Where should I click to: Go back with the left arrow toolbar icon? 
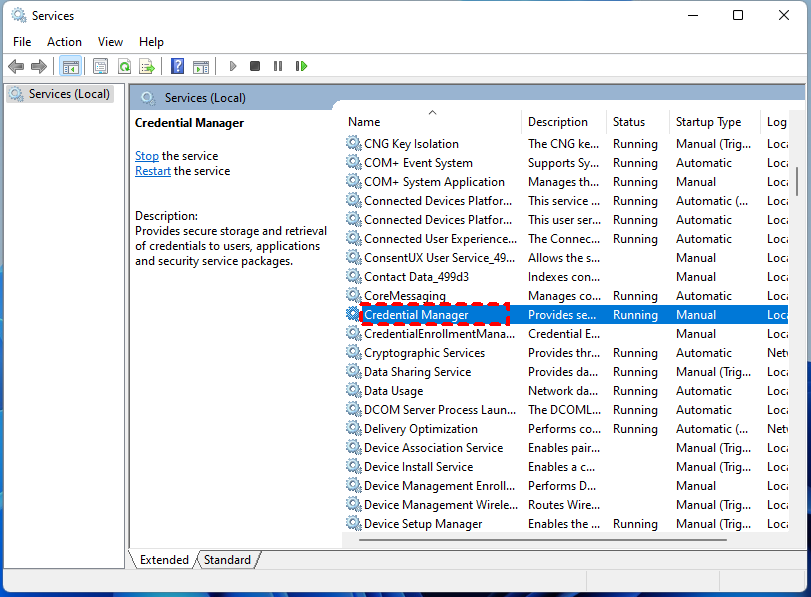point(16,66)
